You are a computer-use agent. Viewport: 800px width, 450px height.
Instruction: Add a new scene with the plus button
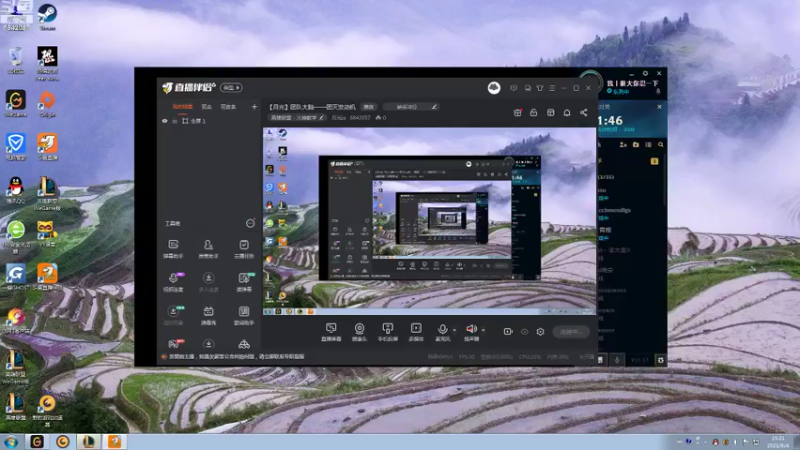point(254,107)
